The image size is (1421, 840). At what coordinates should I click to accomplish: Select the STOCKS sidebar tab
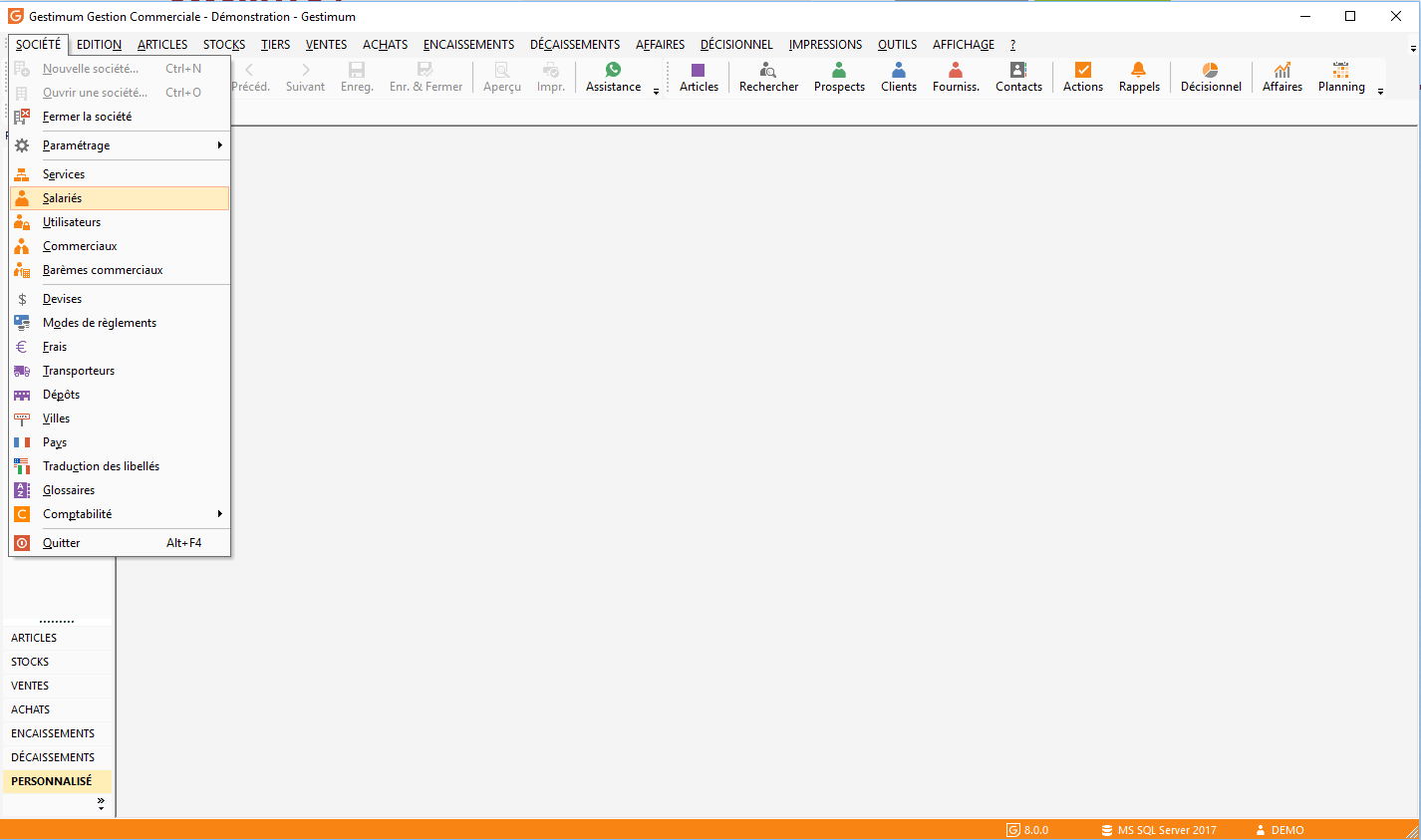tap(58, 662)
